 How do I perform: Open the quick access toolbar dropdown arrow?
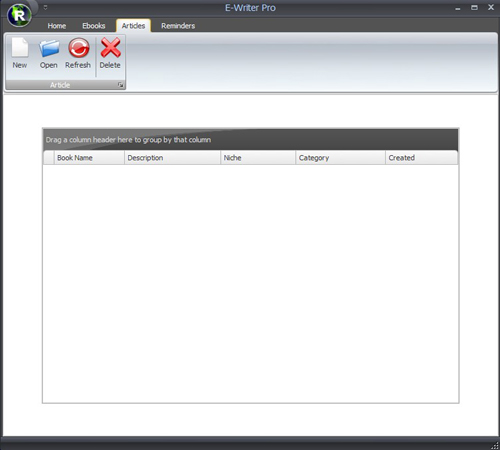point(45,7)
